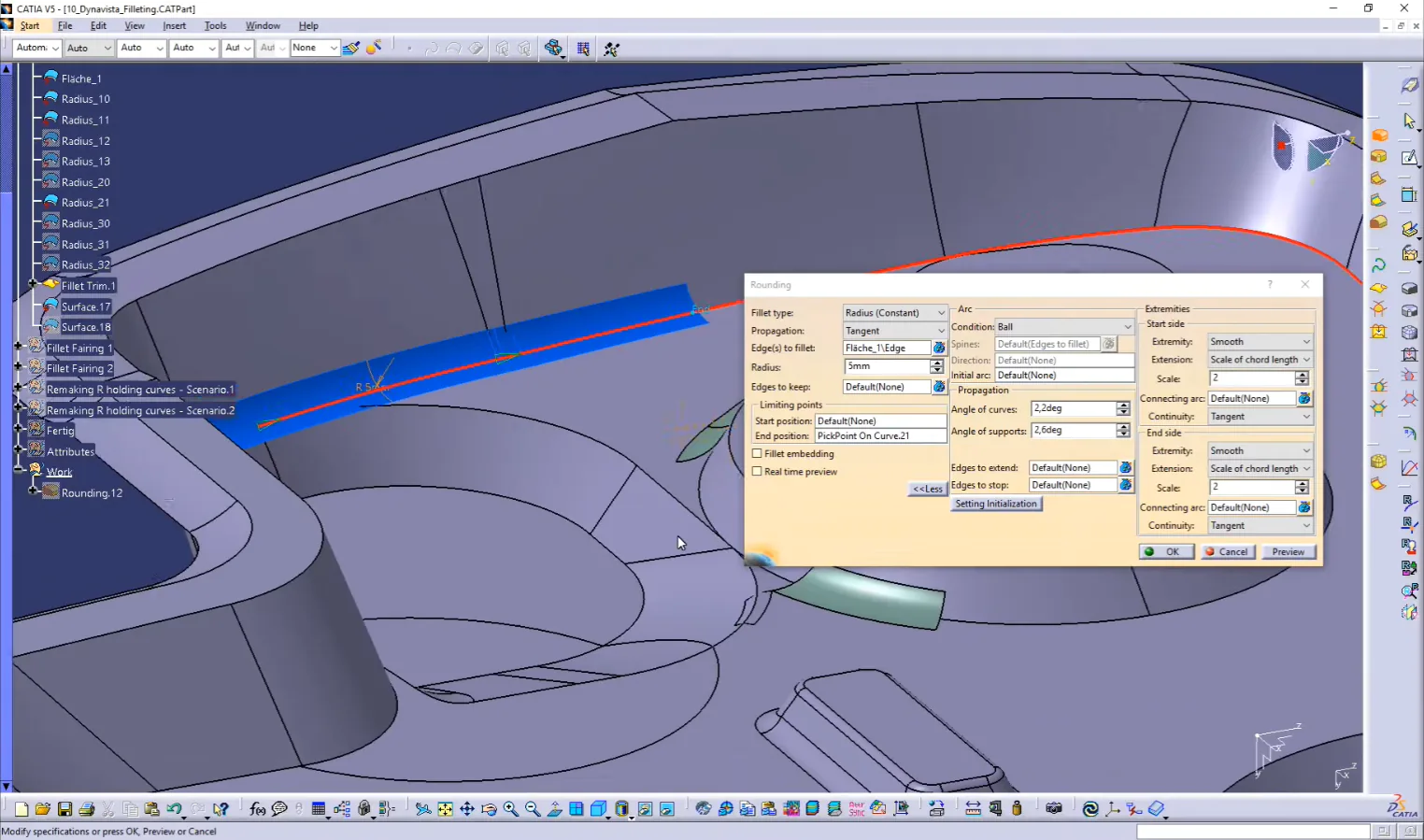The image size is (1424, 840).
Task: Collapse dialog with the <<Less button
Action: tap(928, 489)
